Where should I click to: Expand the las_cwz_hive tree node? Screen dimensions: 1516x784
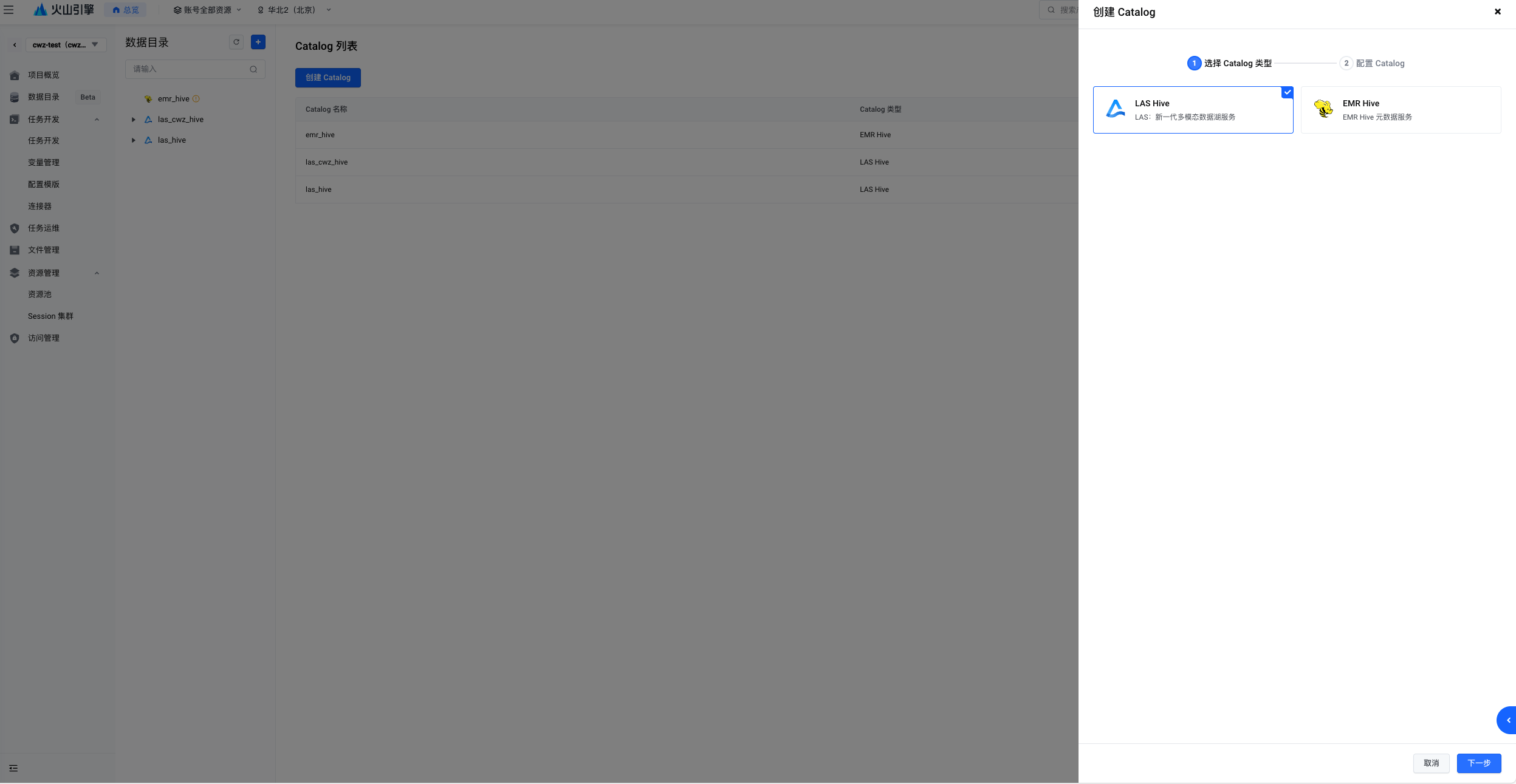[134, 120]
